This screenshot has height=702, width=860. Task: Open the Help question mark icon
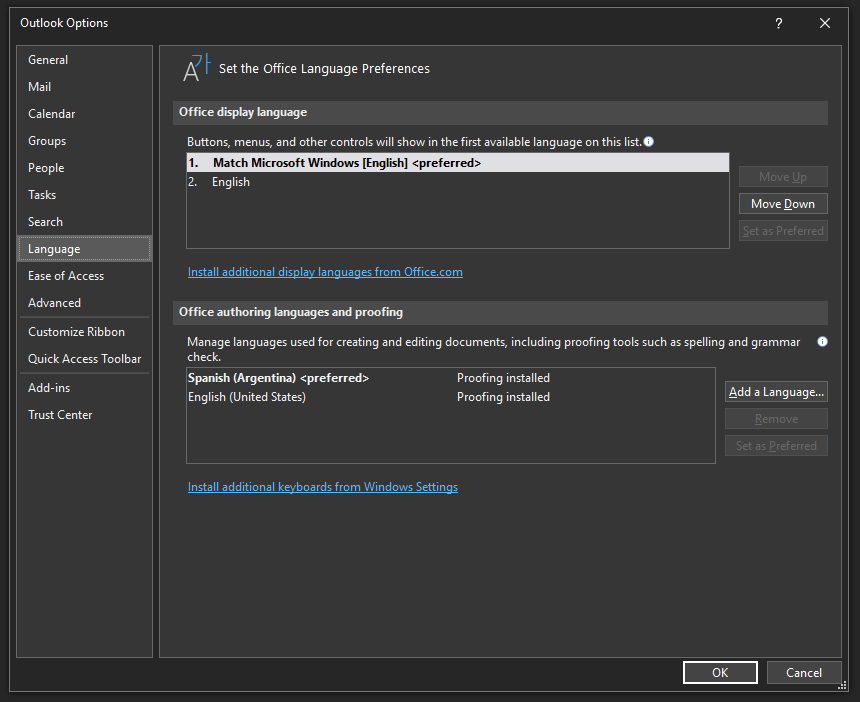[x=778, y=23]
